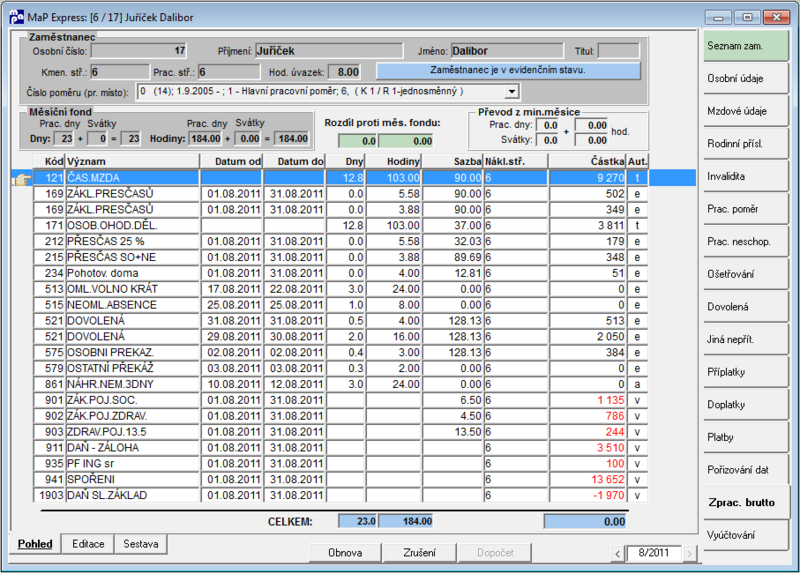Open Seznam zam. employee list

point(745,46)
